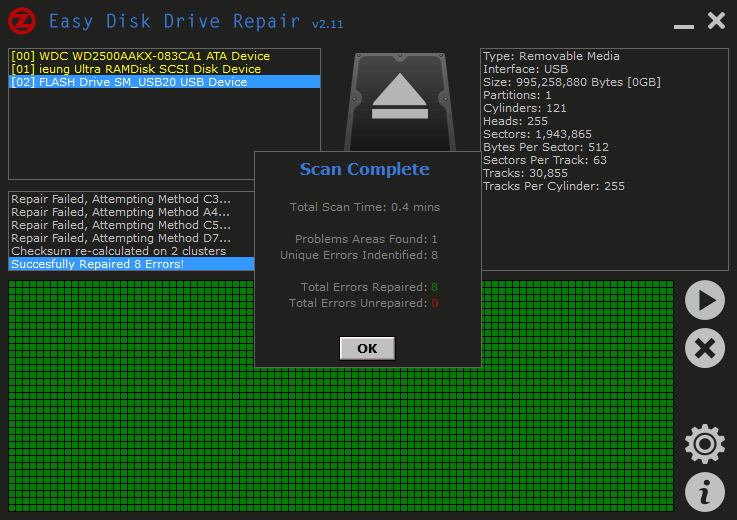The height and width of the screenshot is (520, 737).
Task: Click 'Type: Removable Media' info line
Action: coord(551,56)
